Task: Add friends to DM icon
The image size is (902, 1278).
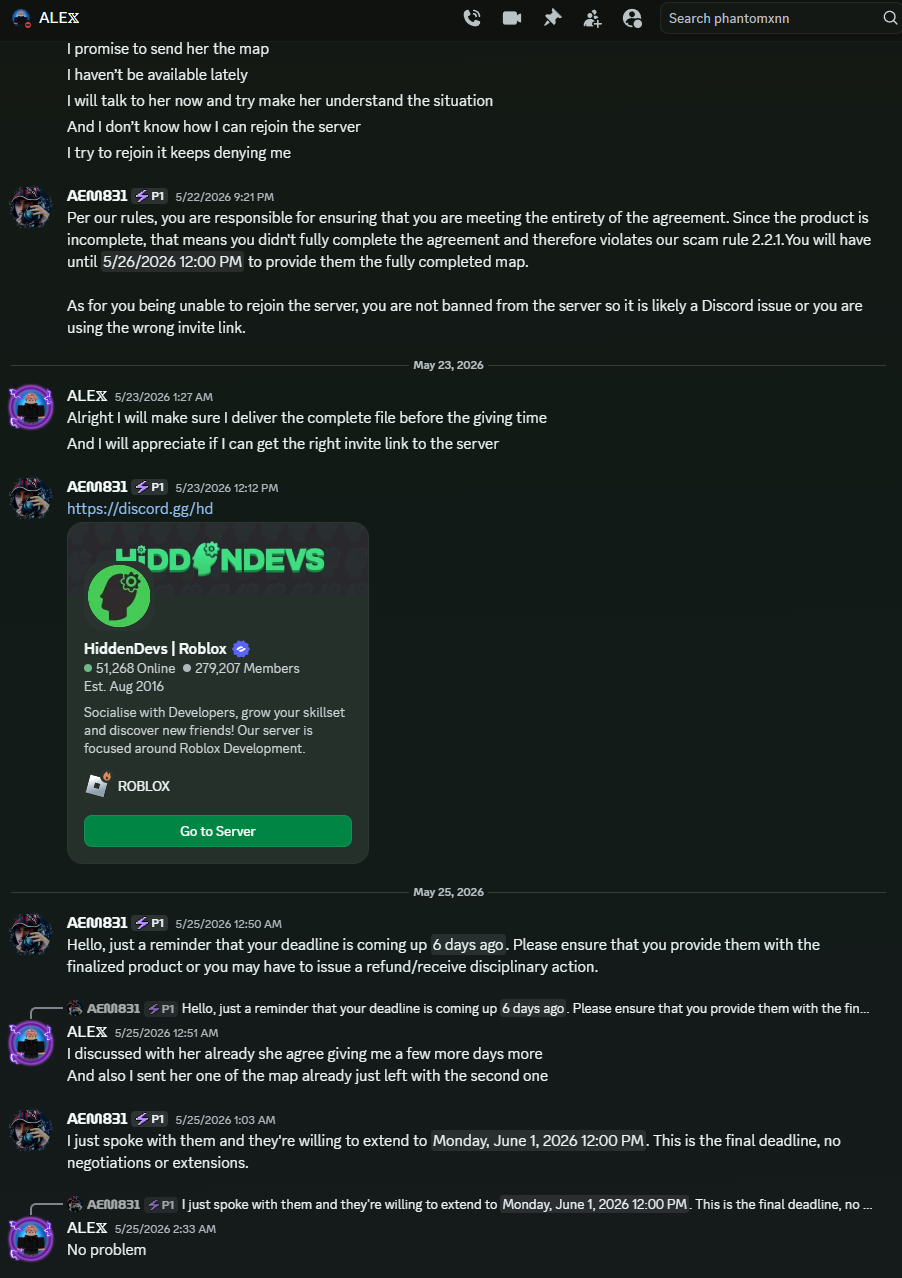Action: [x=592, y=18]
